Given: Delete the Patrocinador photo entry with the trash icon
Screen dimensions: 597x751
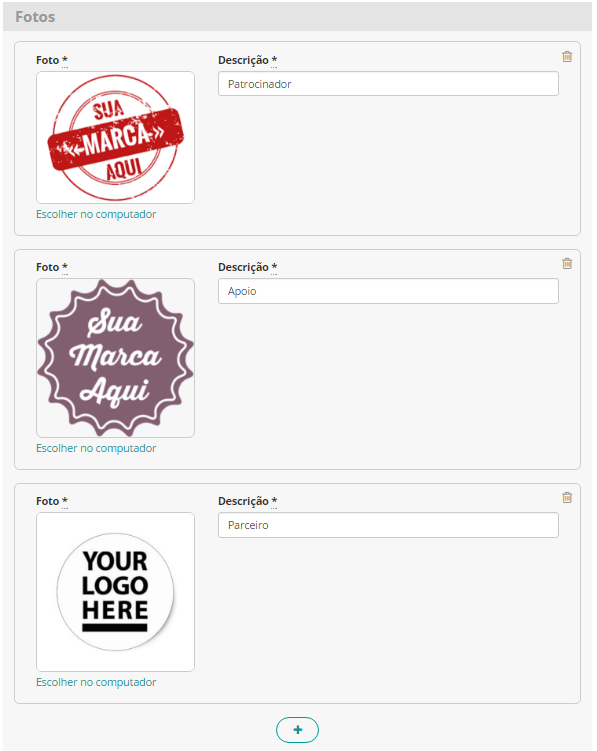Looking at the screenshot, I should 567,57.
